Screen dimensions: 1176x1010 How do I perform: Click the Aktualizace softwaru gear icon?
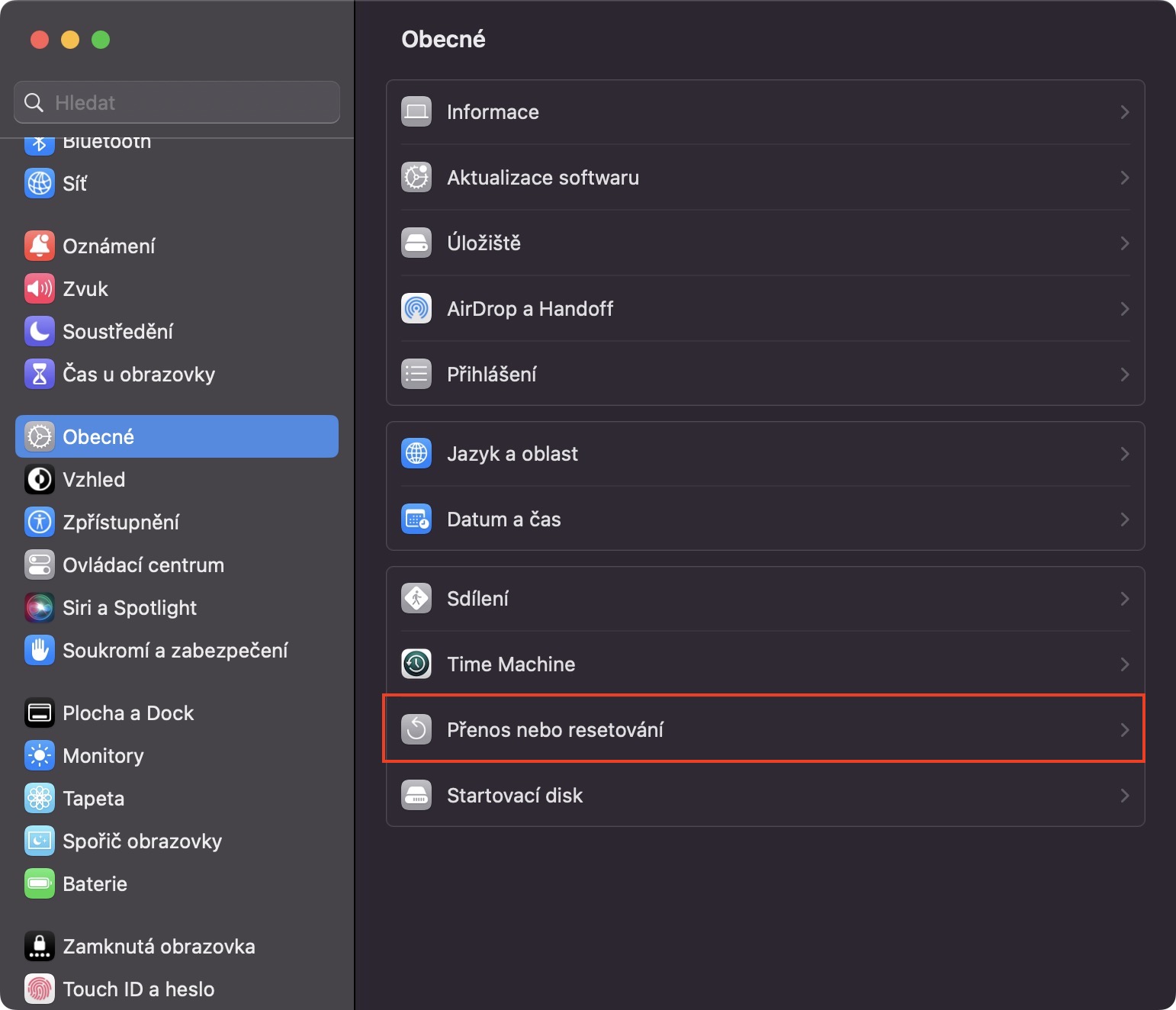pyautogui.click(x=416, y=177)
